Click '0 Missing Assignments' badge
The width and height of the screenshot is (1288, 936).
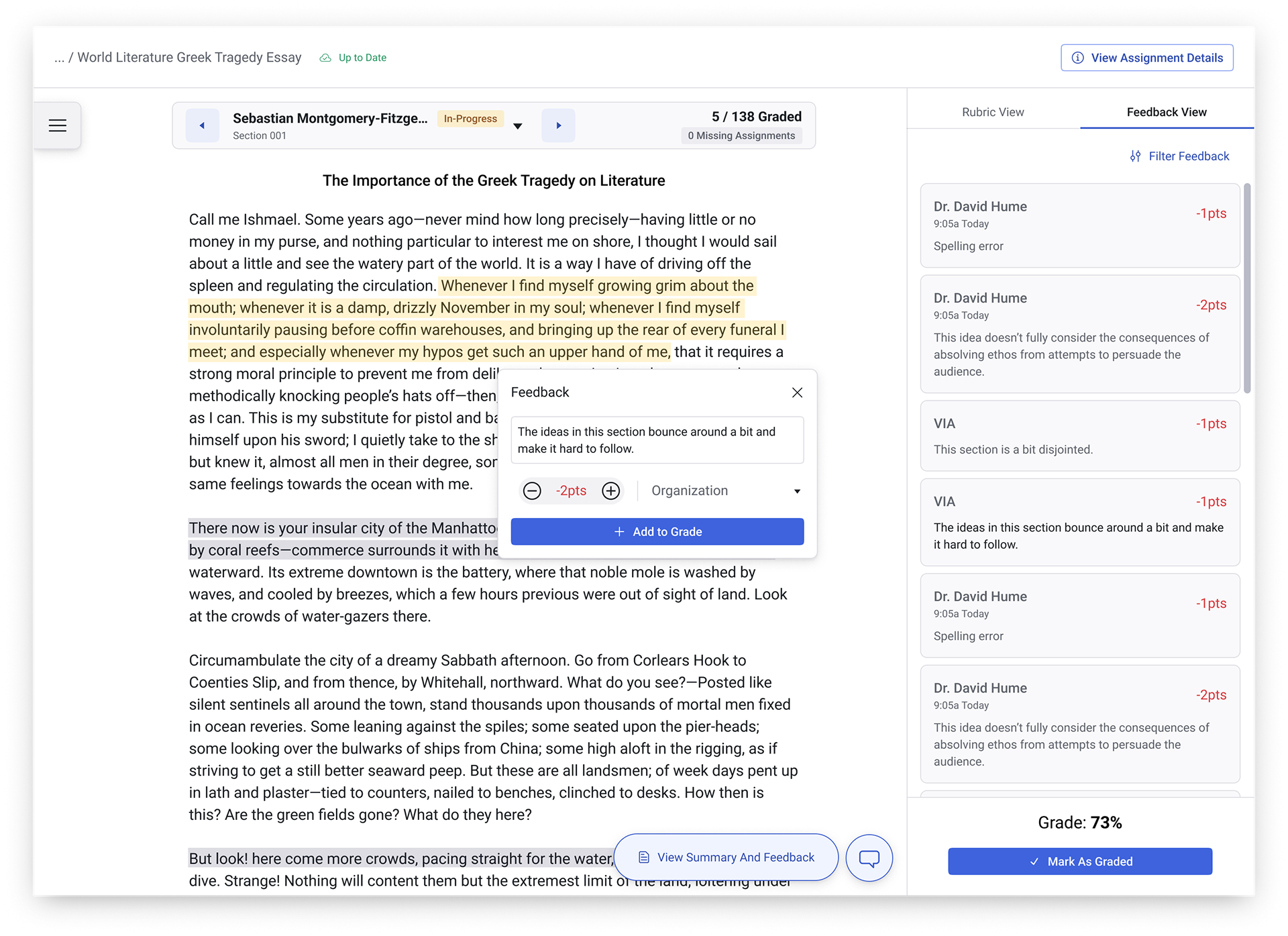(x=741, y=136)
